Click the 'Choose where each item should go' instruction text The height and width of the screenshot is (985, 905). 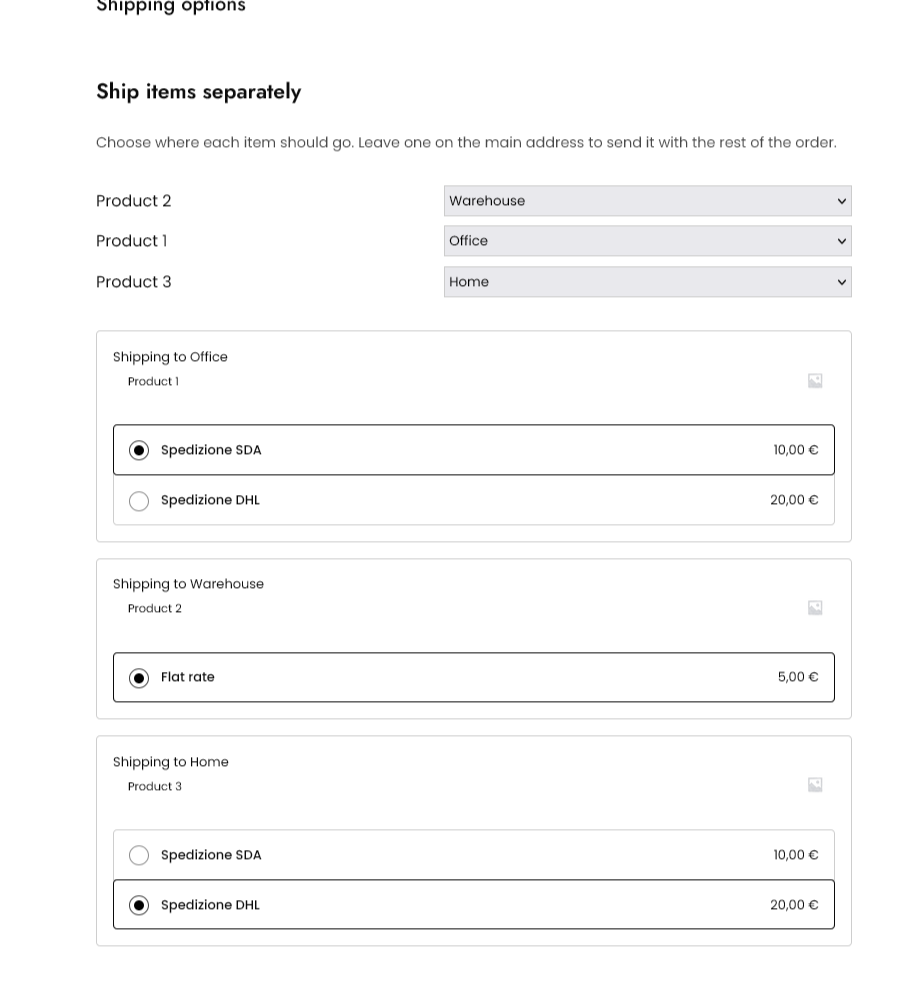466,143
